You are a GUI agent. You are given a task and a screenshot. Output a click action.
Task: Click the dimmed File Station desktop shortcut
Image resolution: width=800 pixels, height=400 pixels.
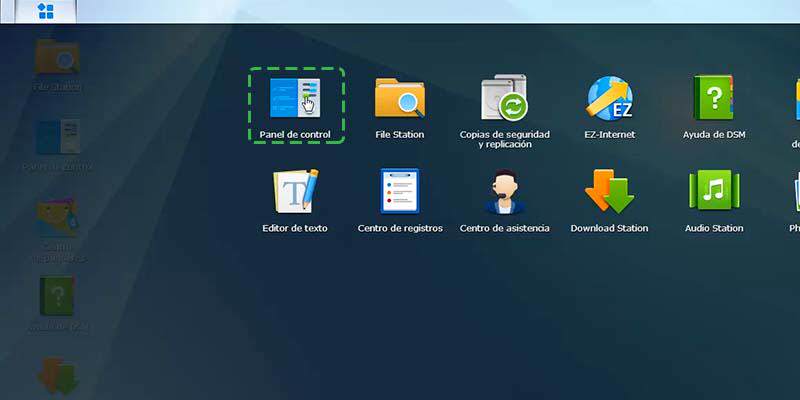point(57,65)
